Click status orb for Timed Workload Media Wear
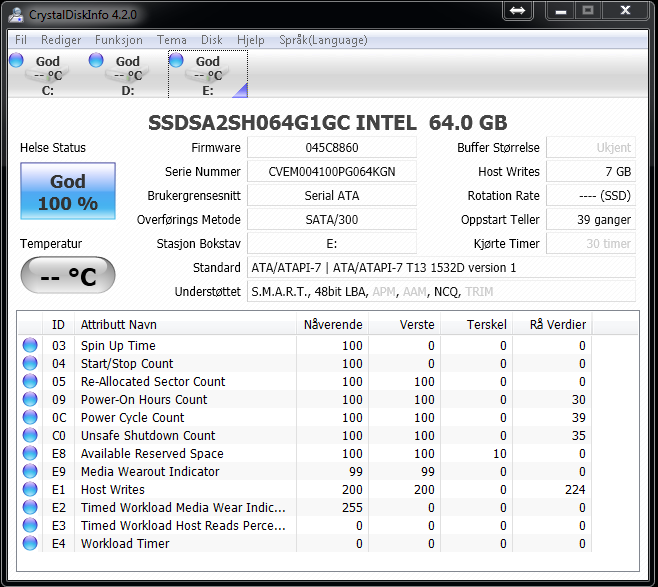This screenshot has width=658, height=587. (30, 508)
